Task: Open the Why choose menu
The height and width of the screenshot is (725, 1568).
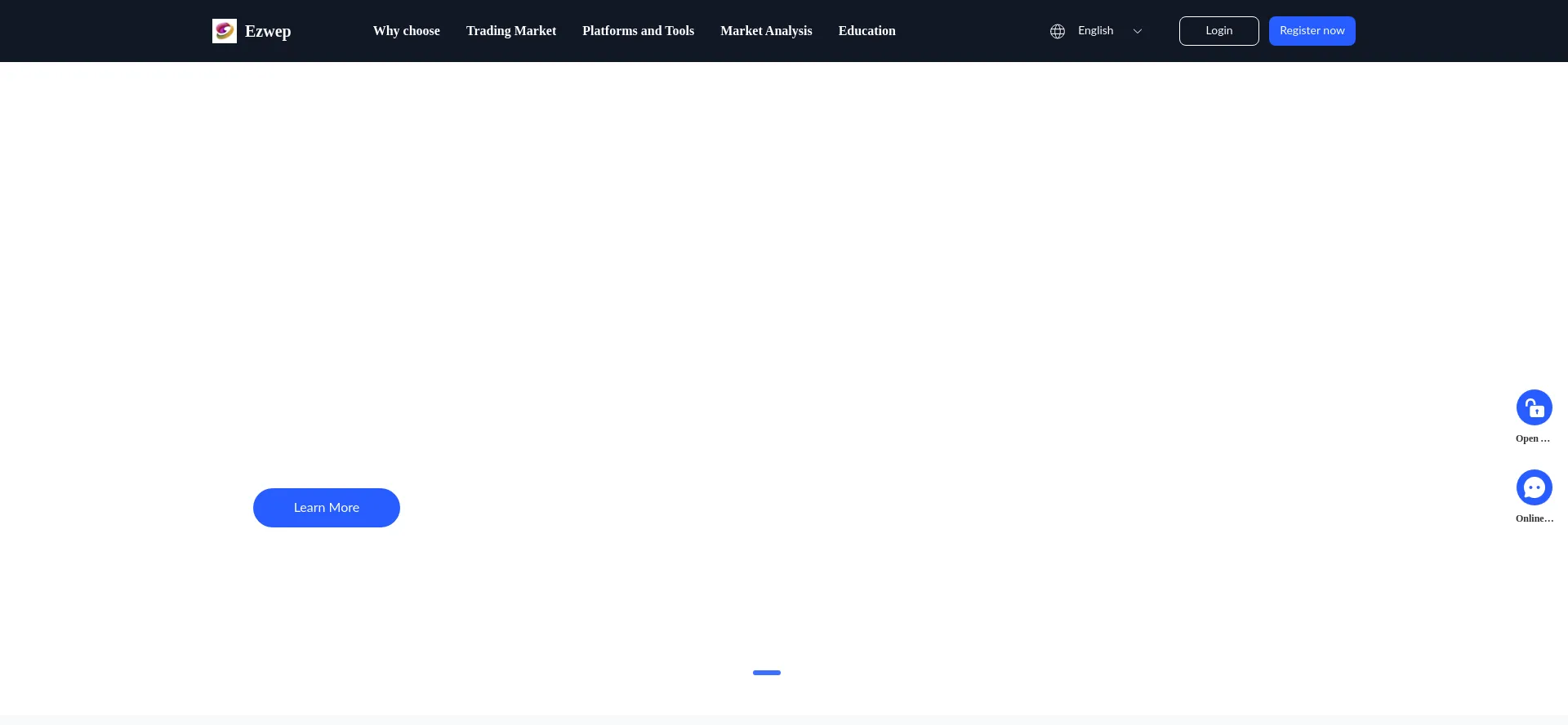Action: click(407, 31)
